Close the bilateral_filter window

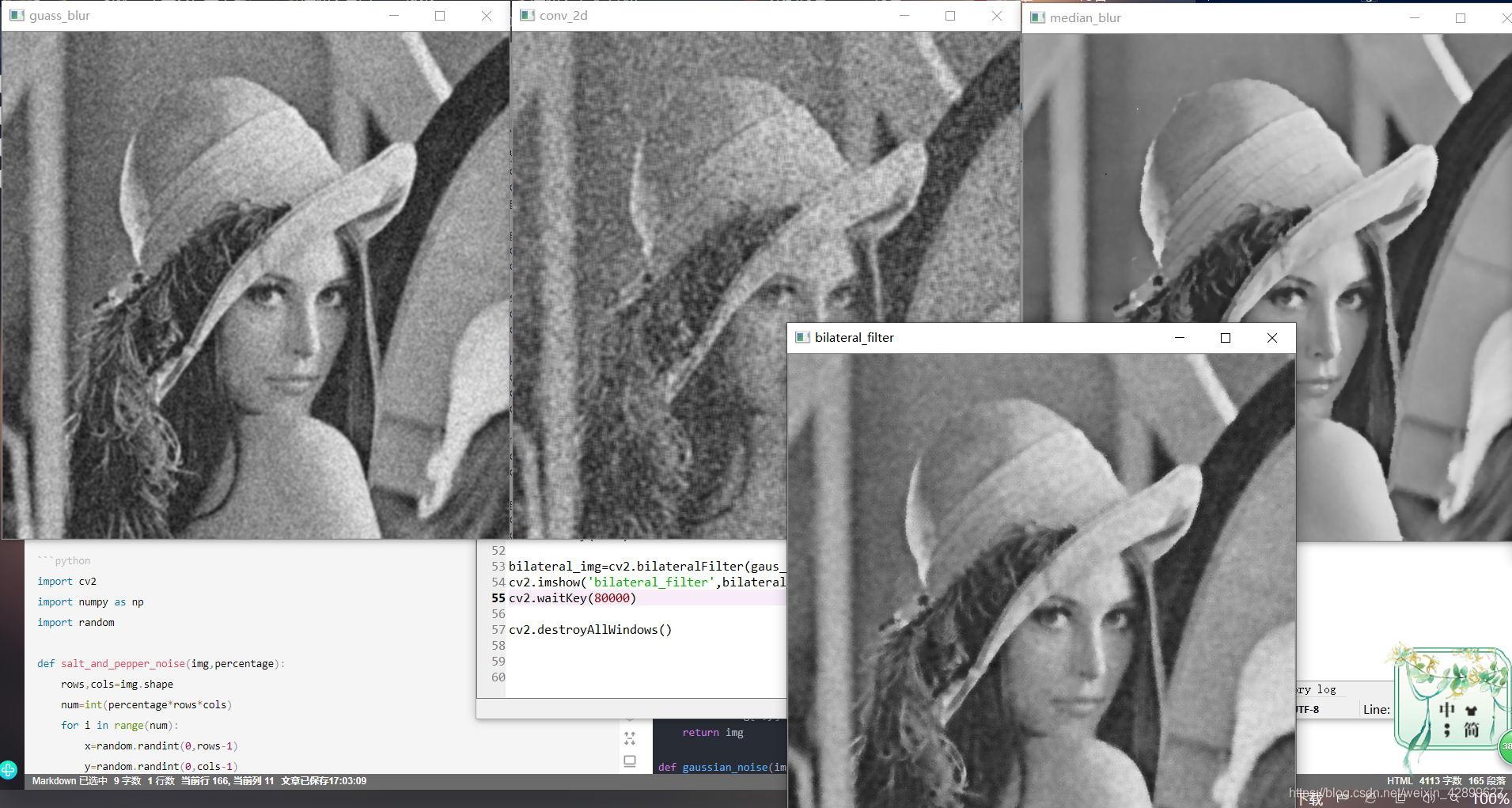(x=1271, y=337)
